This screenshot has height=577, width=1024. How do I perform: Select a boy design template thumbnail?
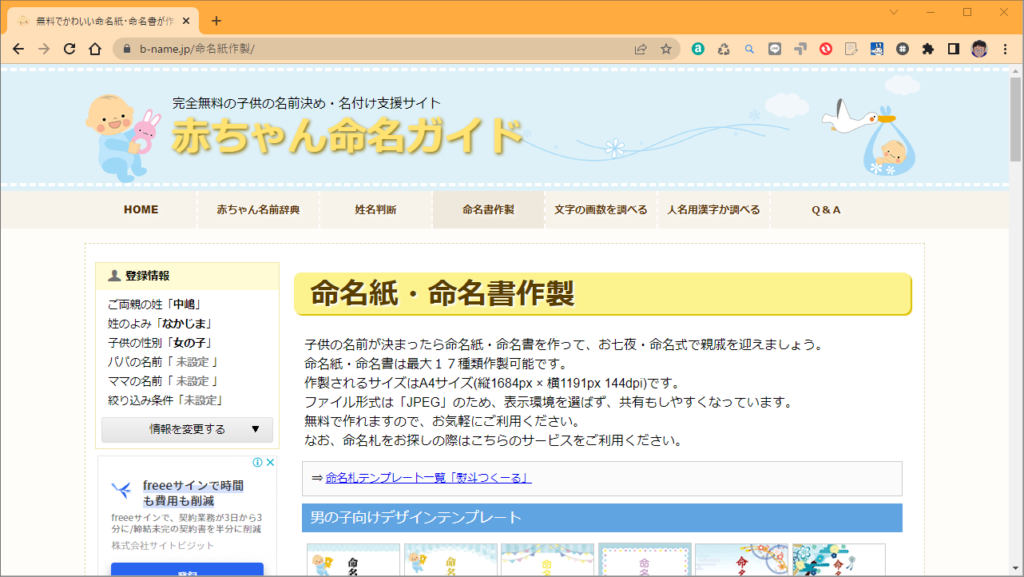(x=352, y=563)
